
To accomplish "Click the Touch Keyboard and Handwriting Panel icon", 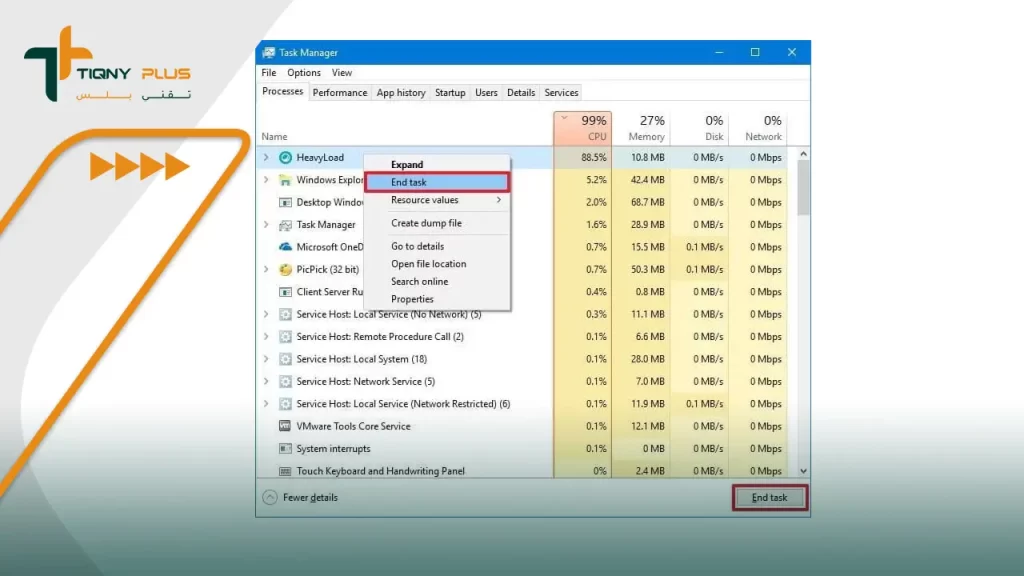I will 285,471.
